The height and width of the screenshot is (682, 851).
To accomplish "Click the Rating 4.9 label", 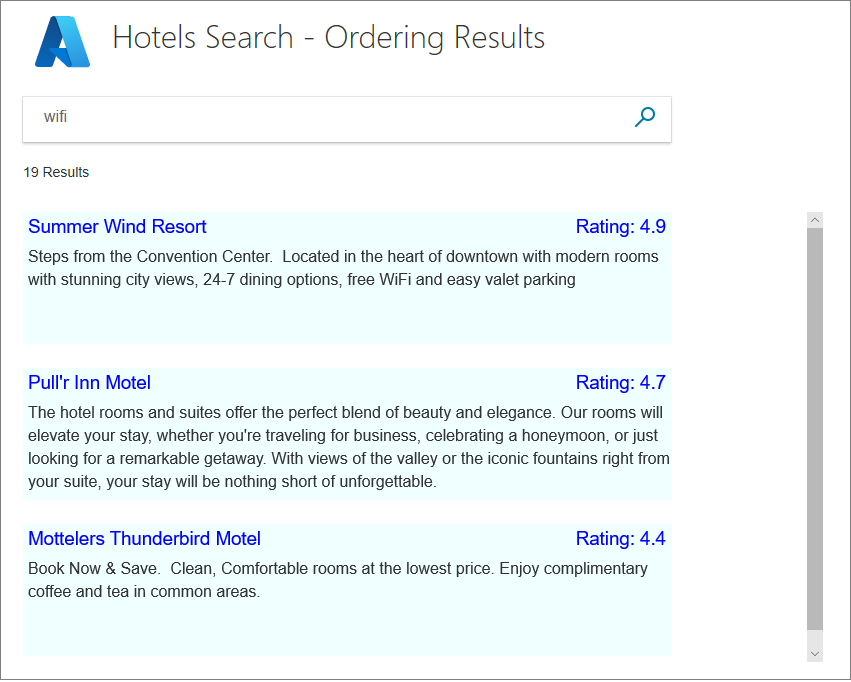I will 620,227.
